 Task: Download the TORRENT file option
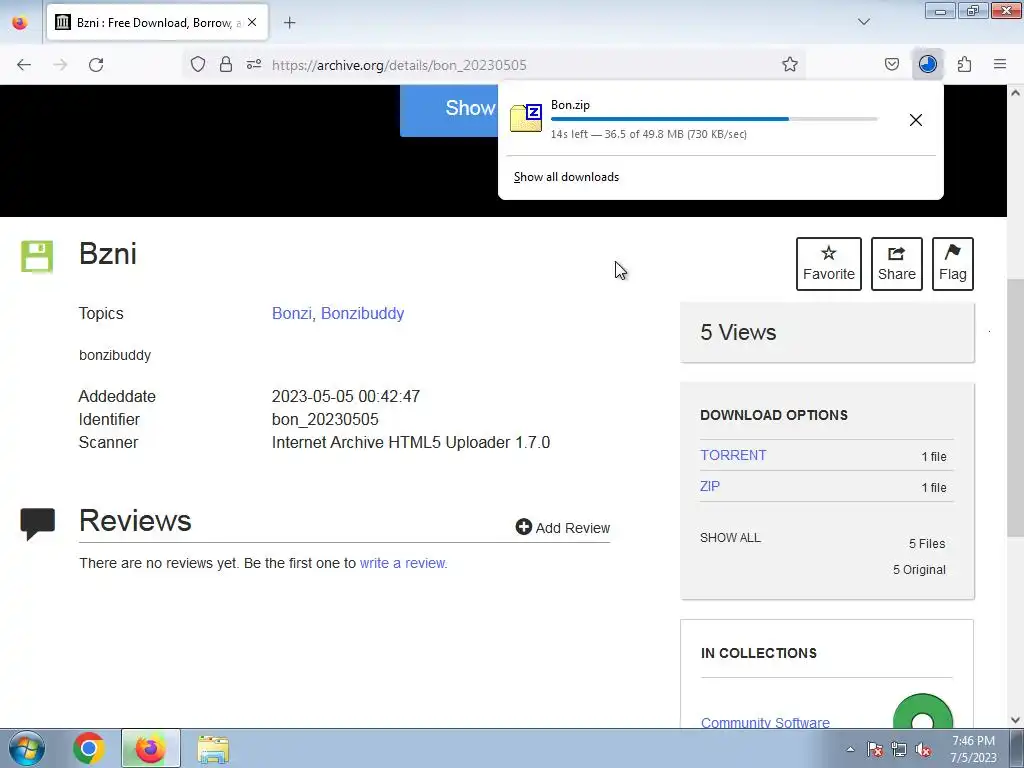733,455
